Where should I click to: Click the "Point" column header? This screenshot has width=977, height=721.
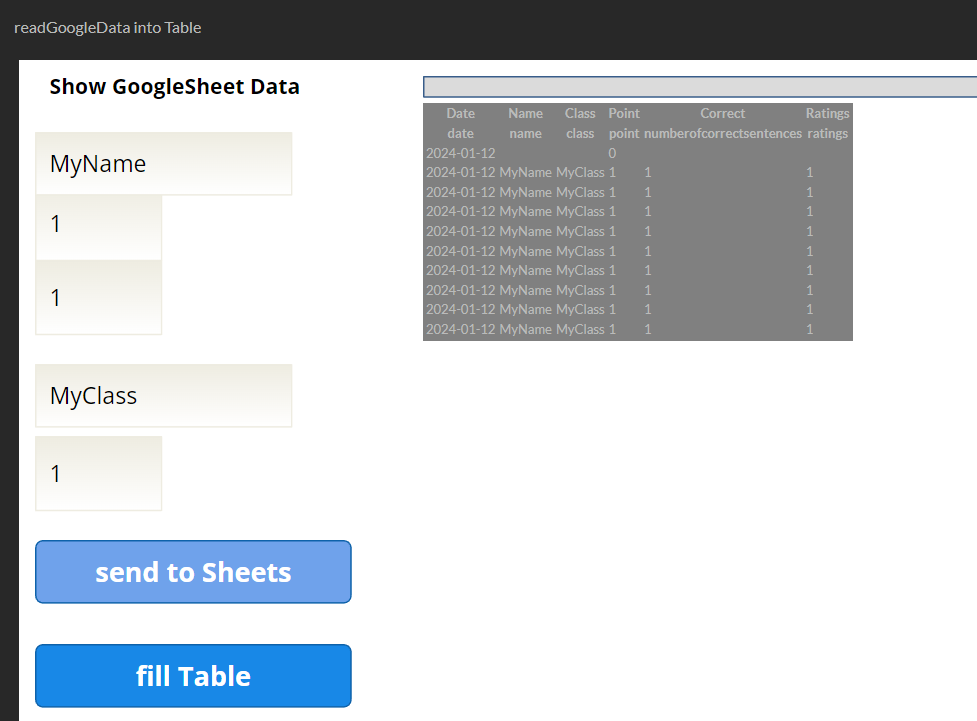(624, 114)
